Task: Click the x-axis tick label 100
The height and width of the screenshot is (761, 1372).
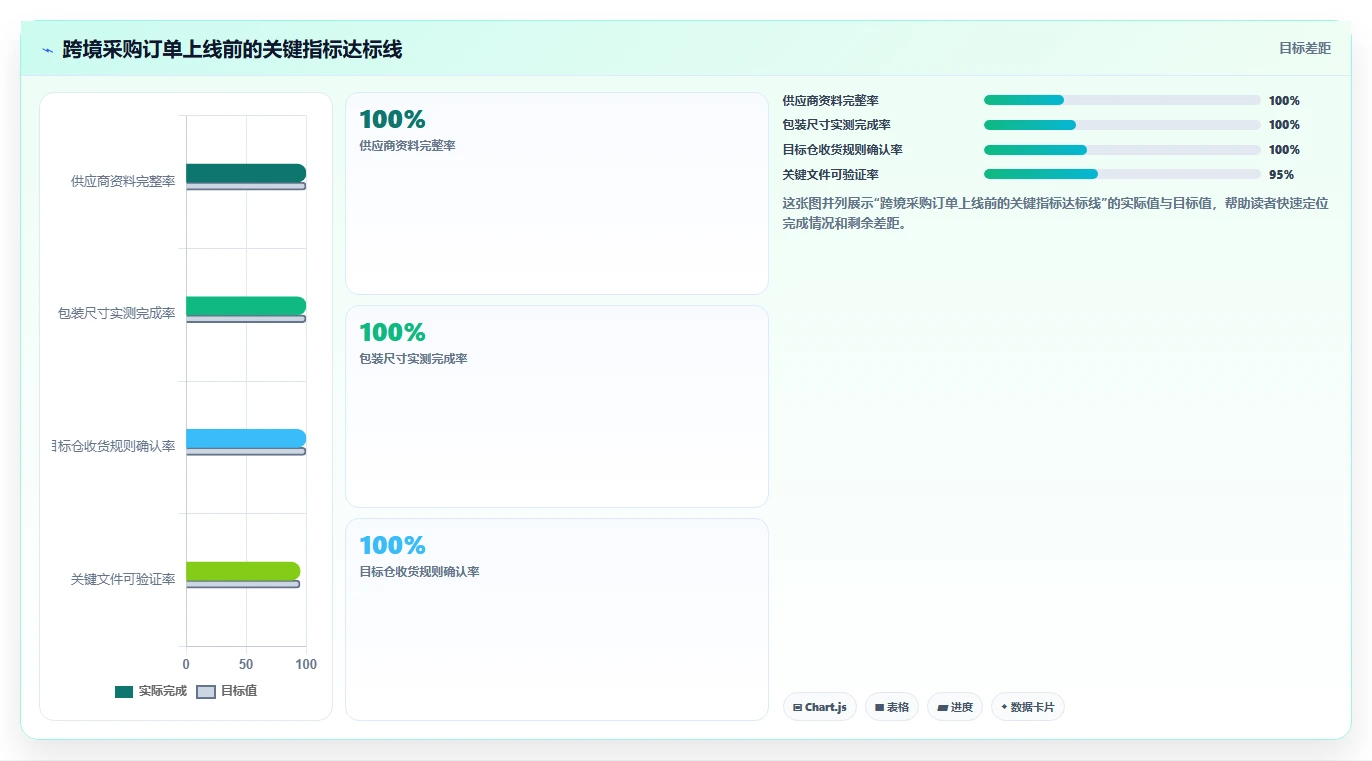Action: (x=306, y=664)
